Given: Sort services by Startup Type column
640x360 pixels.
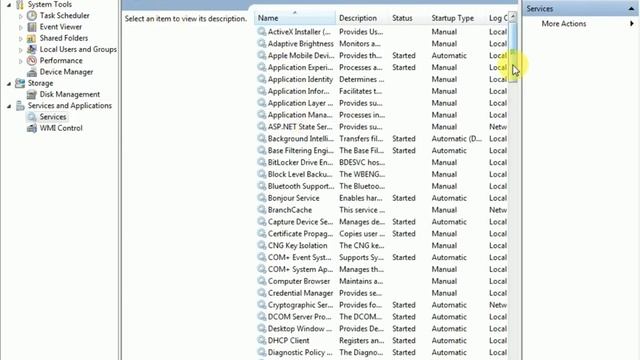Looking at the screenshot, I should click(457, 18).
